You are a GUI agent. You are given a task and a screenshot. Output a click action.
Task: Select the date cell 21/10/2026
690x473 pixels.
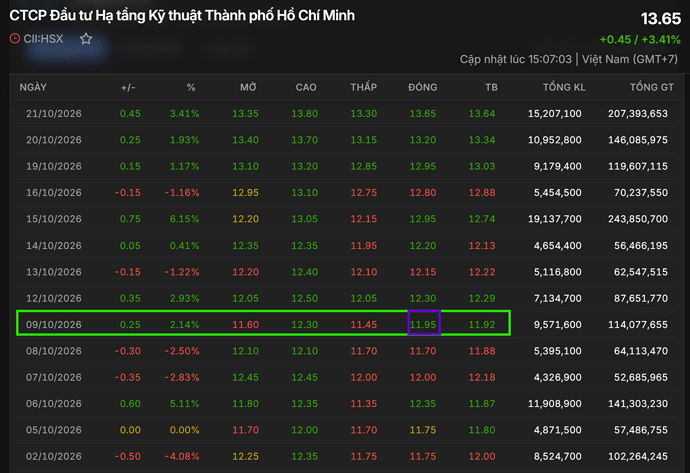tap(54, 114)
